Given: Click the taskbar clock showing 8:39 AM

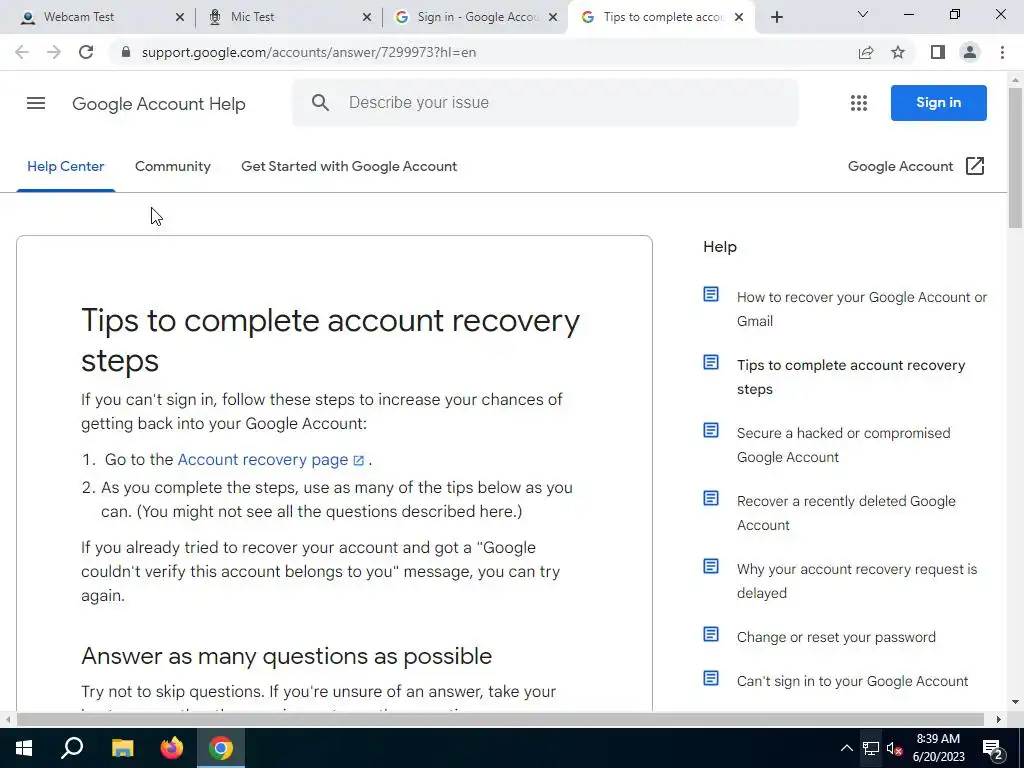Looking at the screenshot, I should (938, 748).
